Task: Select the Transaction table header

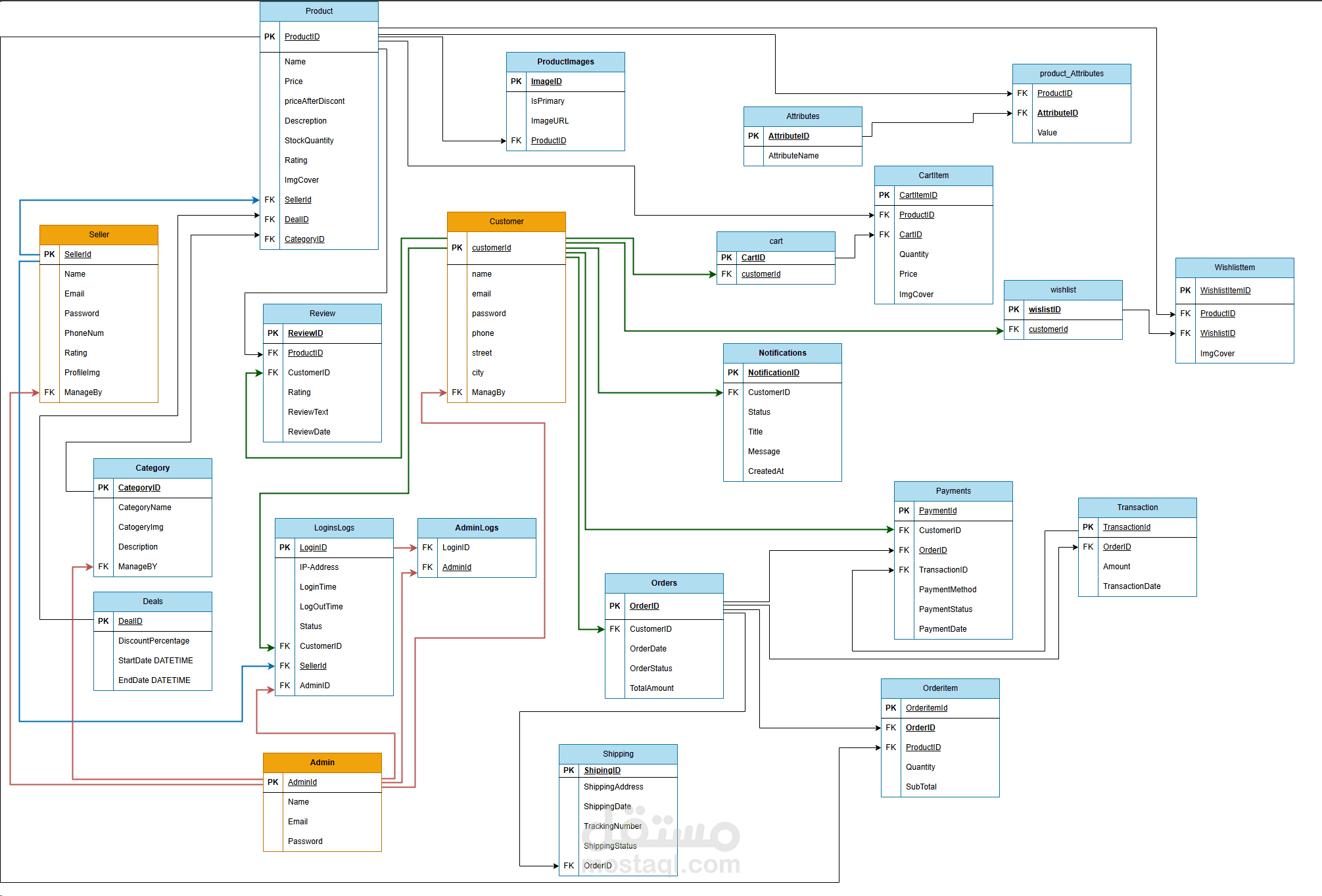Action: coord(1137,507)
